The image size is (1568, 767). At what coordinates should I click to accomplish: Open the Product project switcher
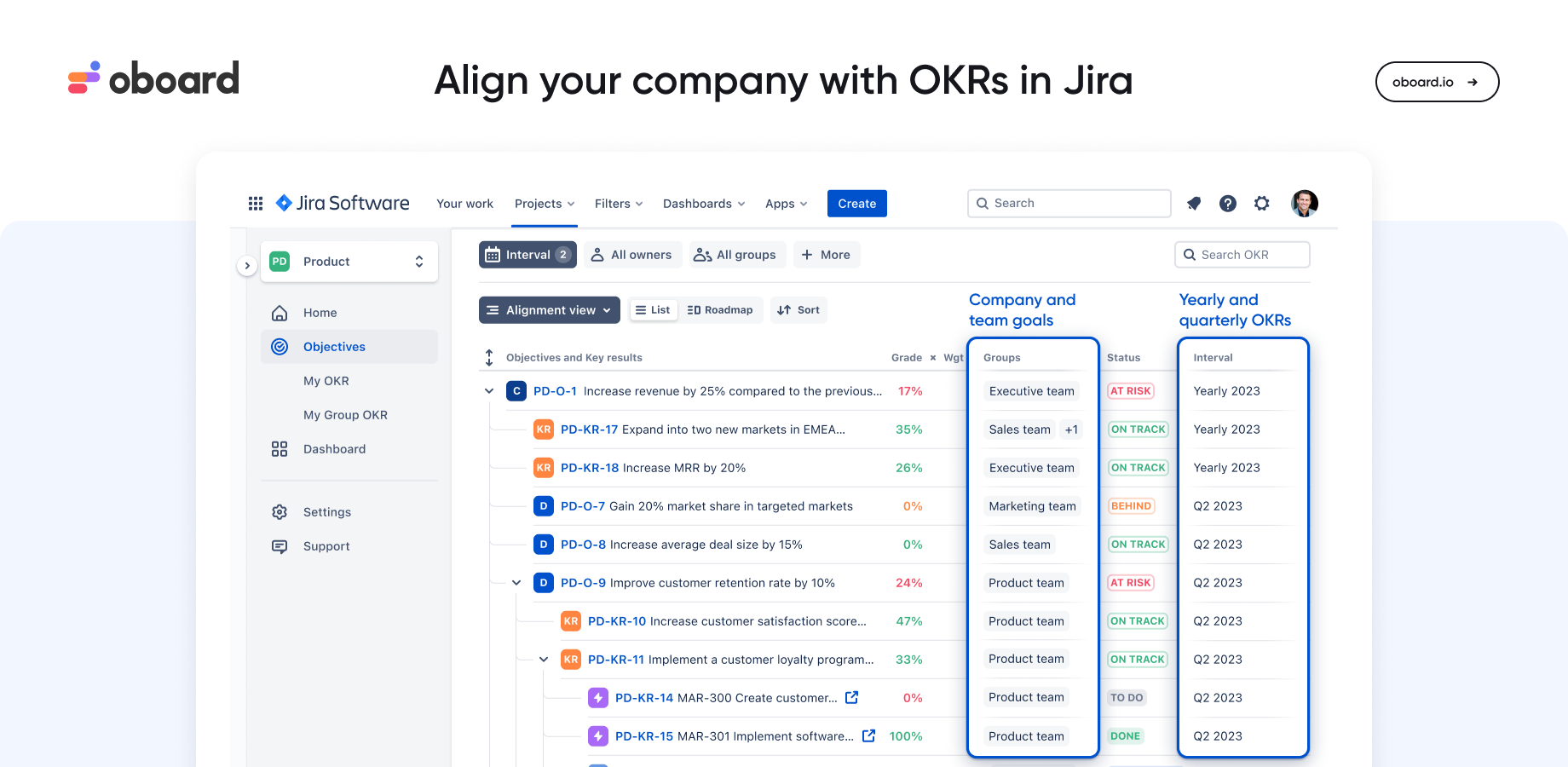click(349, 262)
